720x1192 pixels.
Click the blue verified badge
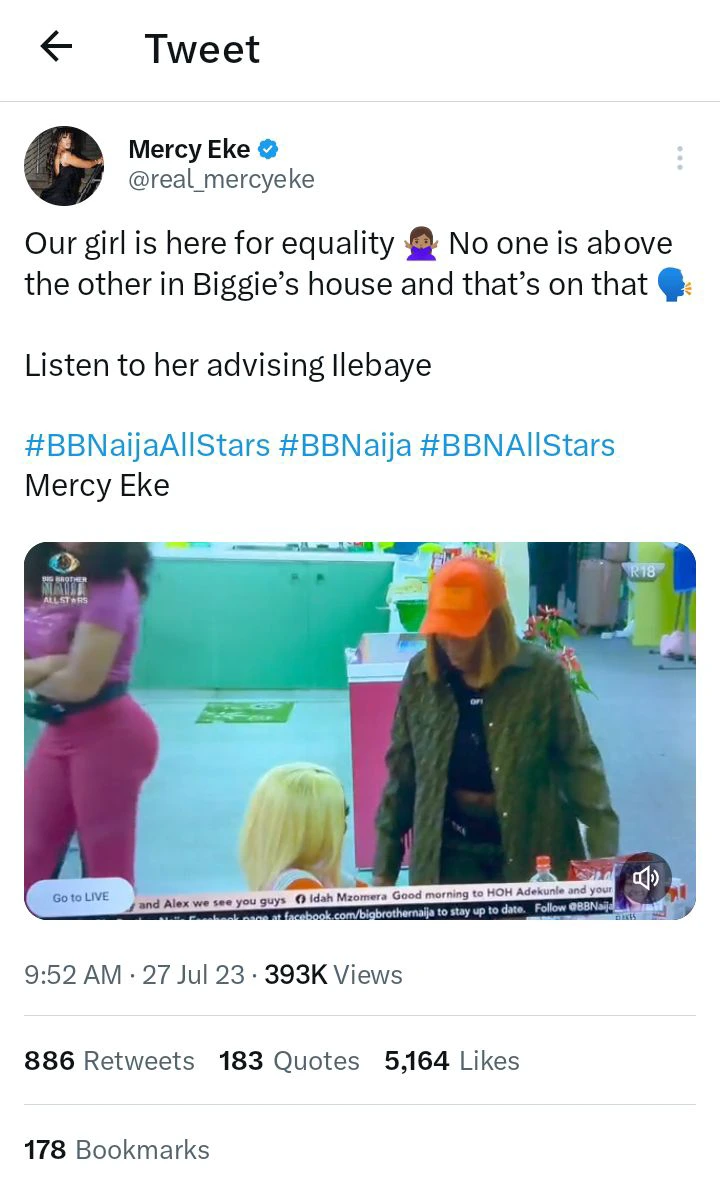point(268,149)
